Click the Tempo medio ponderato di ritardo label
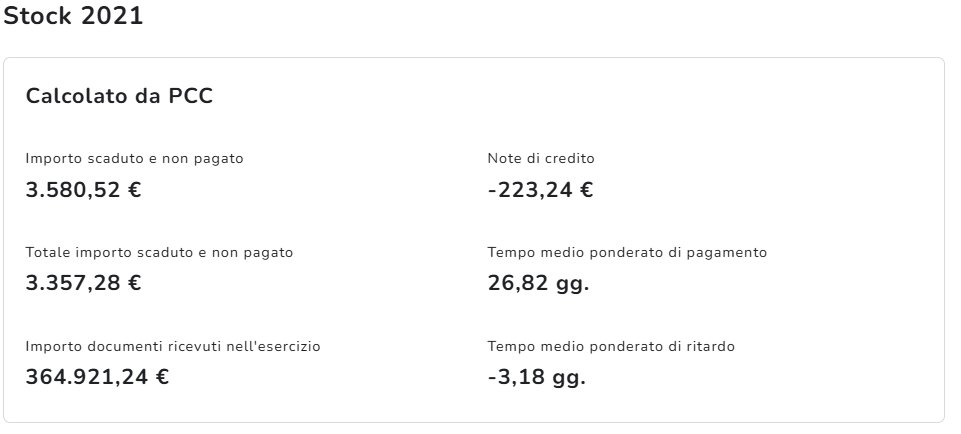The height and width of the screenshot is (434, 961). pos(611,347)
